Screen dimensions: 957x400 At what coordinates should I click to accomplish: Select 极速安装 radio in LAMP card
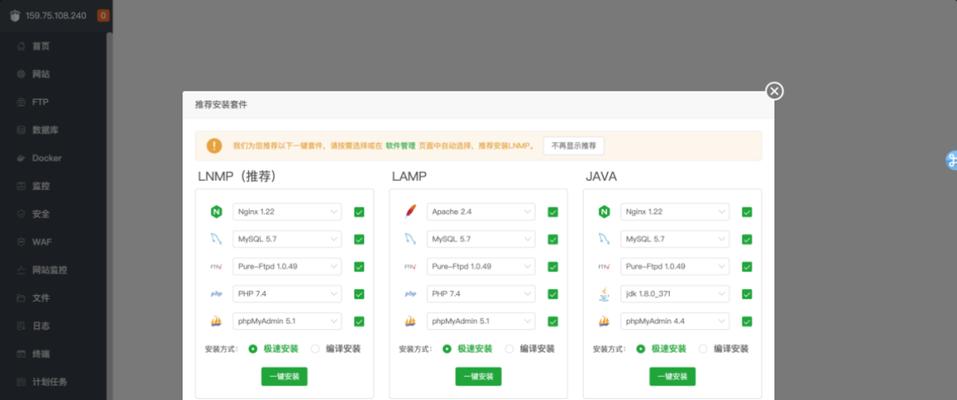point(447,349)
